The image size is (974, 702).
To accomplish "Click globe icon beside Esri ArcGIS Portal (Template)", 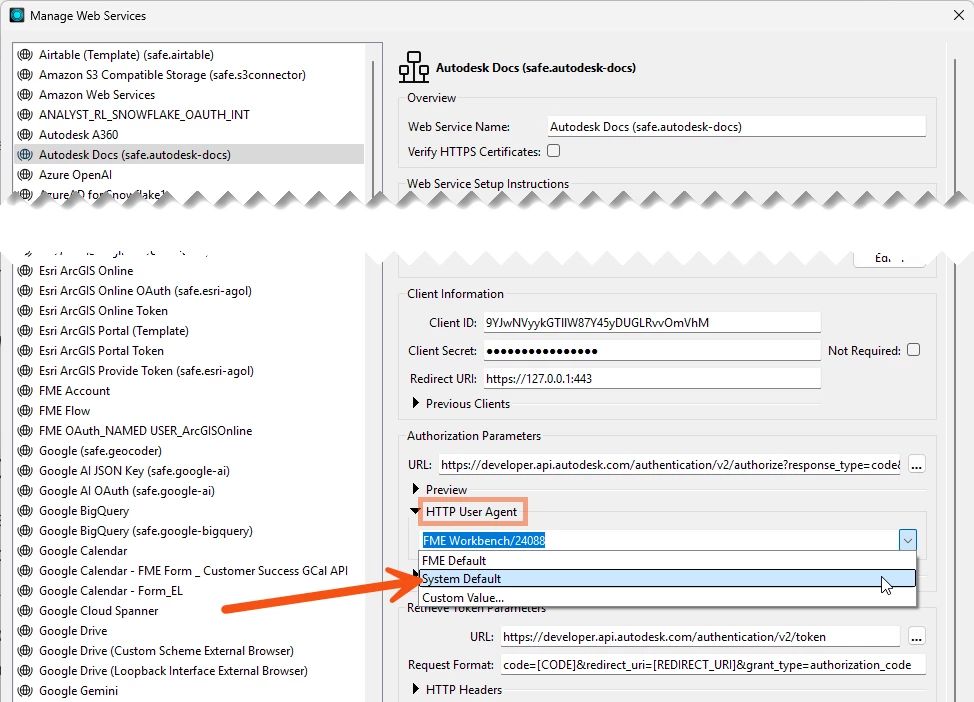I will pyautogui.click(x=25, y=330).
